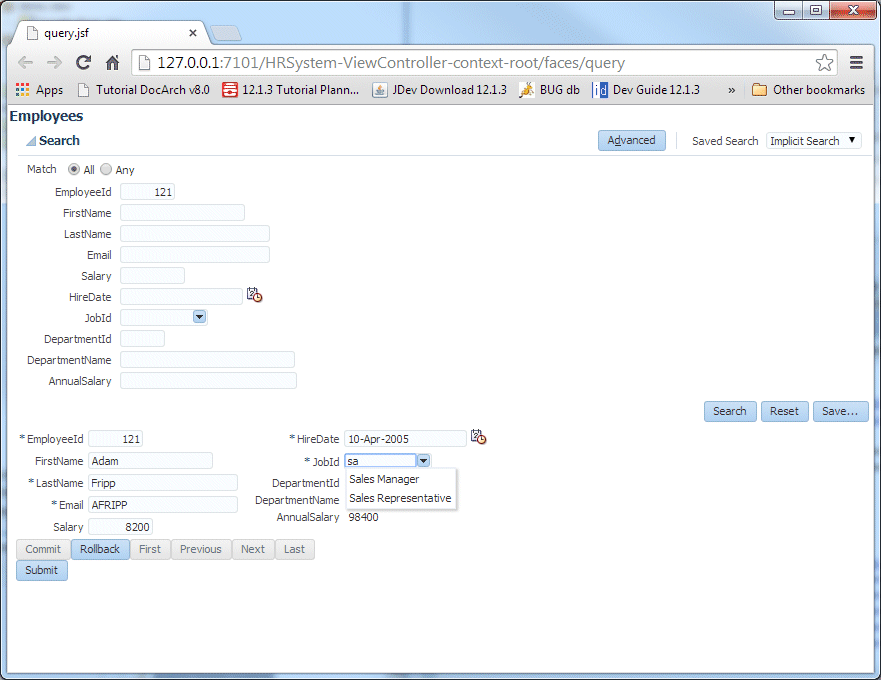Open the search HireDate calendar picker
The width and height of the screenshot is (881, 680).
[255, 295]
